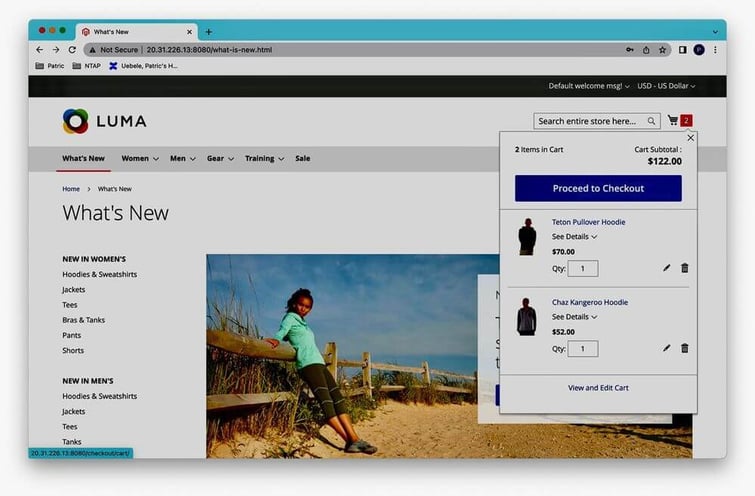Click the shopping cart icon

(x=673, y=121)
